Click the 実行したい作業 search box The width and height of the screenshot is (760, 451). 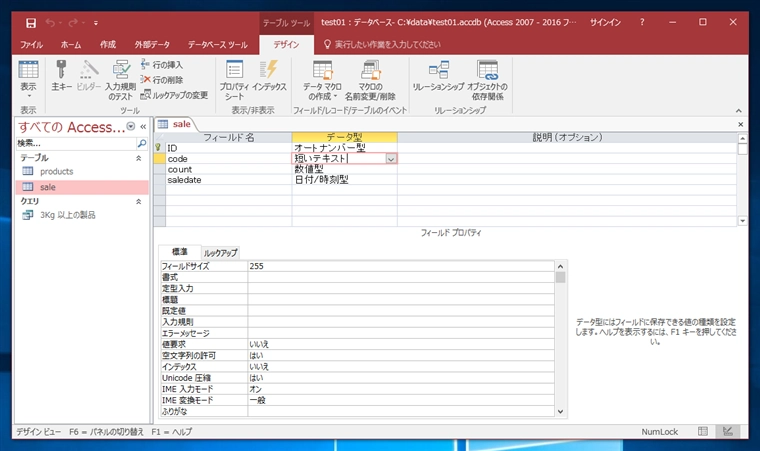coord(388,45)
